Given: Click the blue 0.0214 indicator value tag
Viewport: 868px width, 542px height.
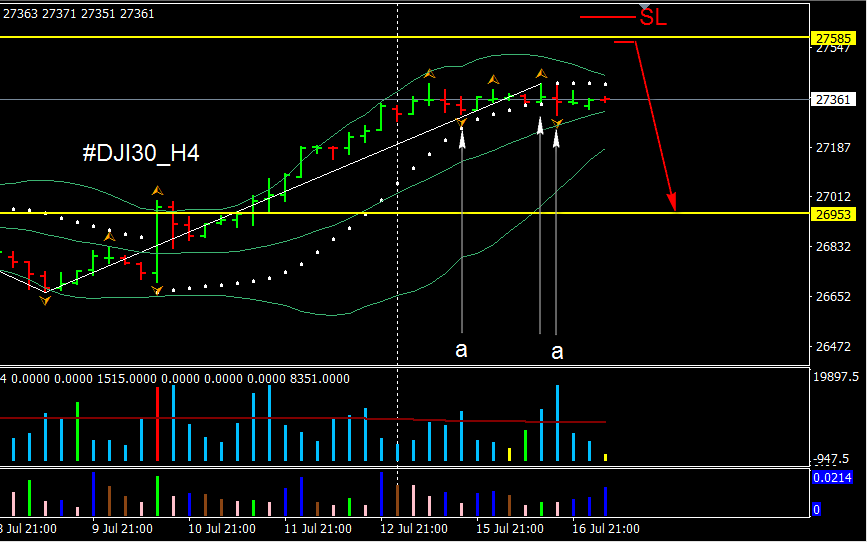Looking at the screenshot, I should tap(832, 477).
